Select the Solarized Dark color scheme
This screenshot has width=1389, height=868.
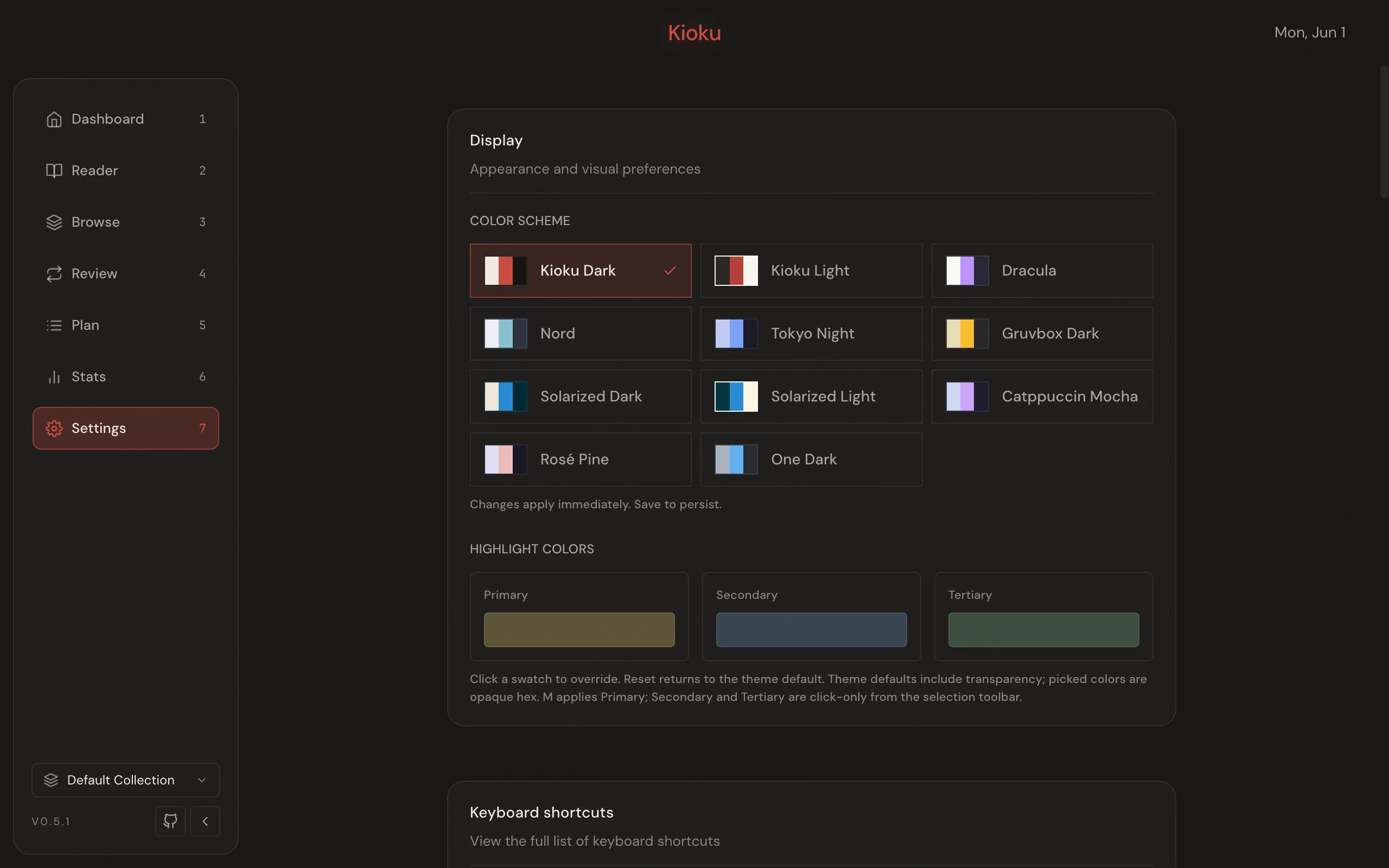point(580,397)
